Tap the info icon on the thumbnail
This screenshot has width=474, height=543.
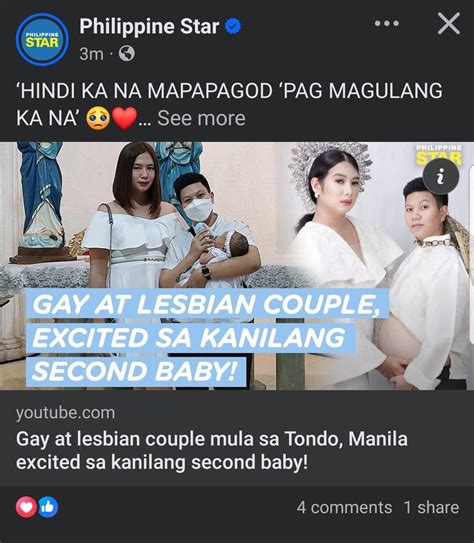441,177
